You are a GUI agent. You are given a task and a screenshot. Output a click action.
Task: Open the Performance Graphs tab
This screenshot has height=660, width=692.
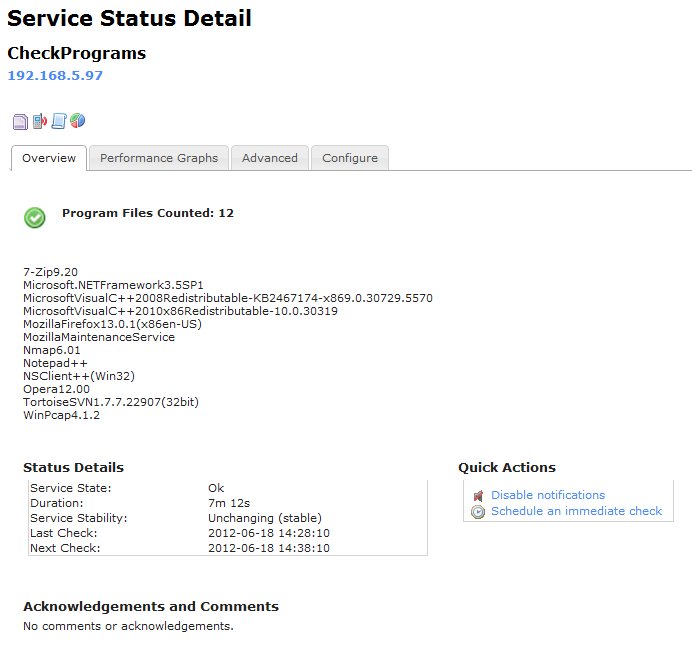159,158
